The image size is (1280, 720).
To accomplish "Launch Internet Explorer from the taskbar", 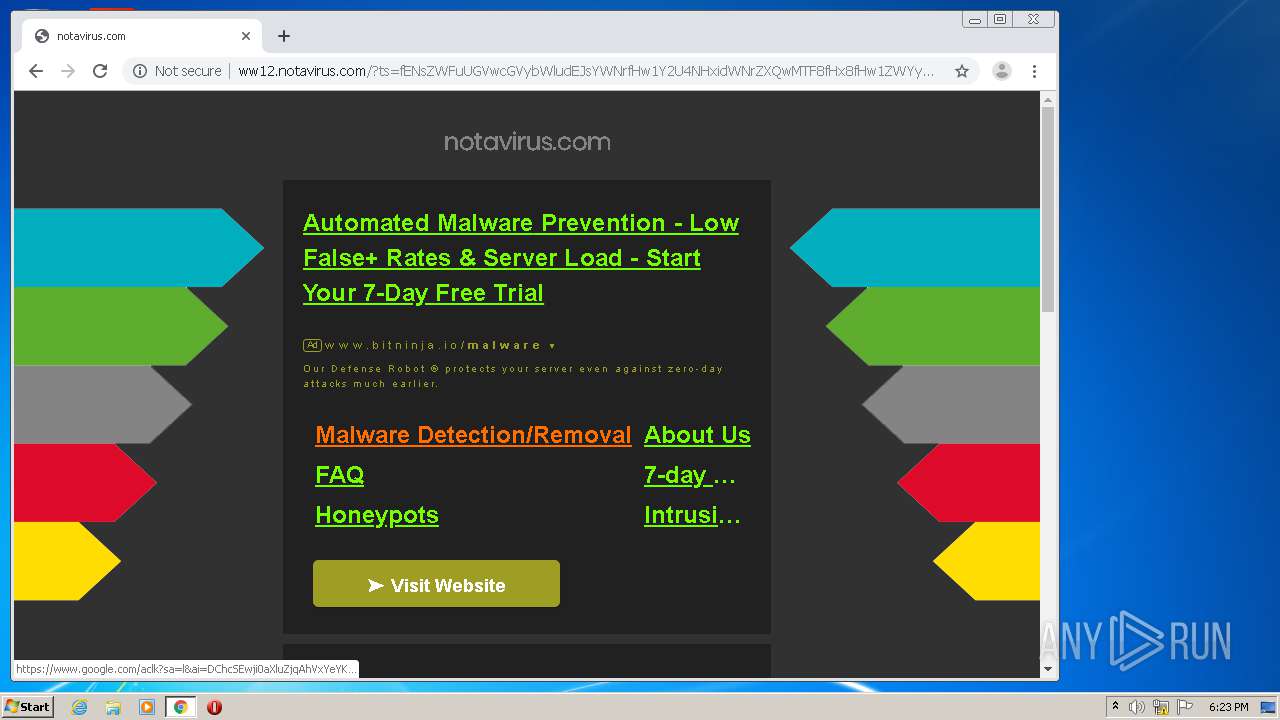I will 80,707.
